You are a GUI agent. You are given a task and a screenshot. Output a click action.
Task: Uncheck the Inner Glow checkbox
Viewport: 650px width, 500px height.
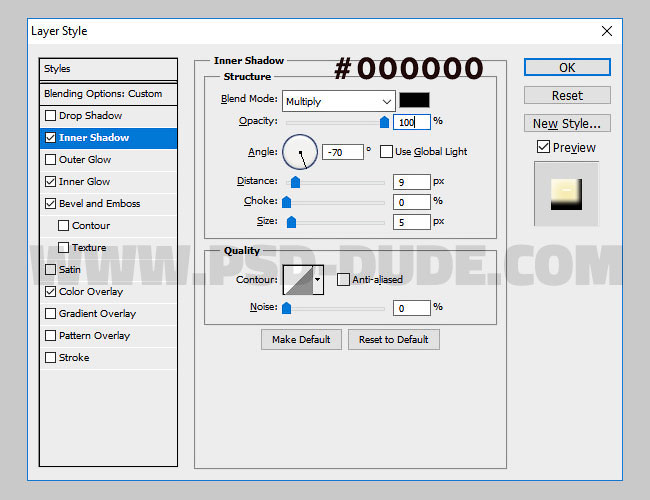(50, 181)
